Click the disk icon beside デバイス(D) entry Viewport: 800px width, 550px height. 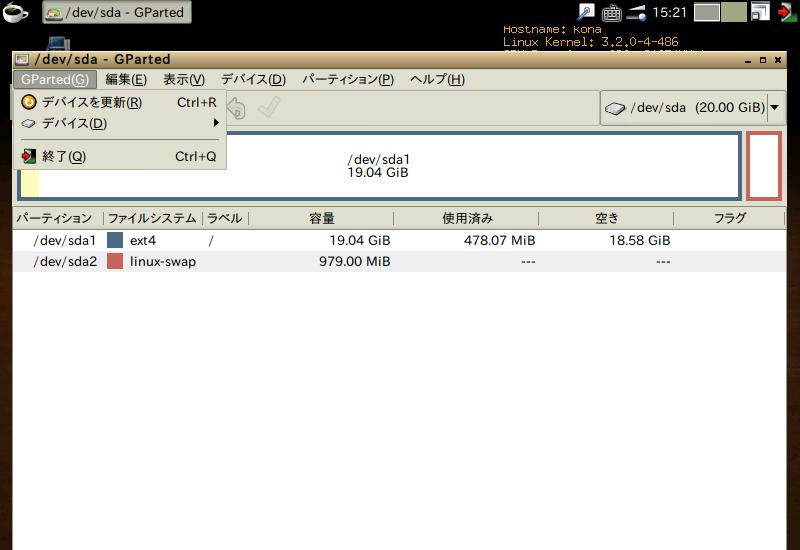pos(29,123)
